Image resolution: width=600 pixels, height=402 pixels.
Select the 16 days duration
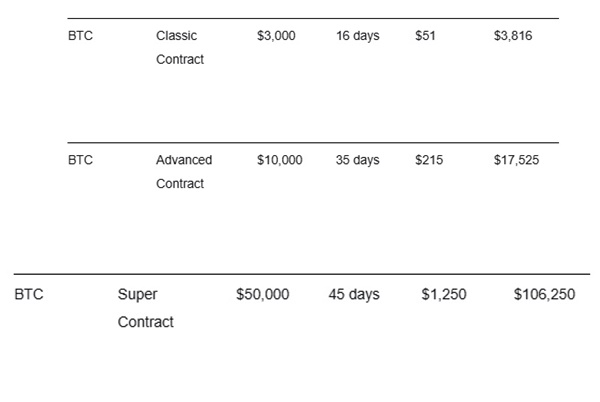357,36
